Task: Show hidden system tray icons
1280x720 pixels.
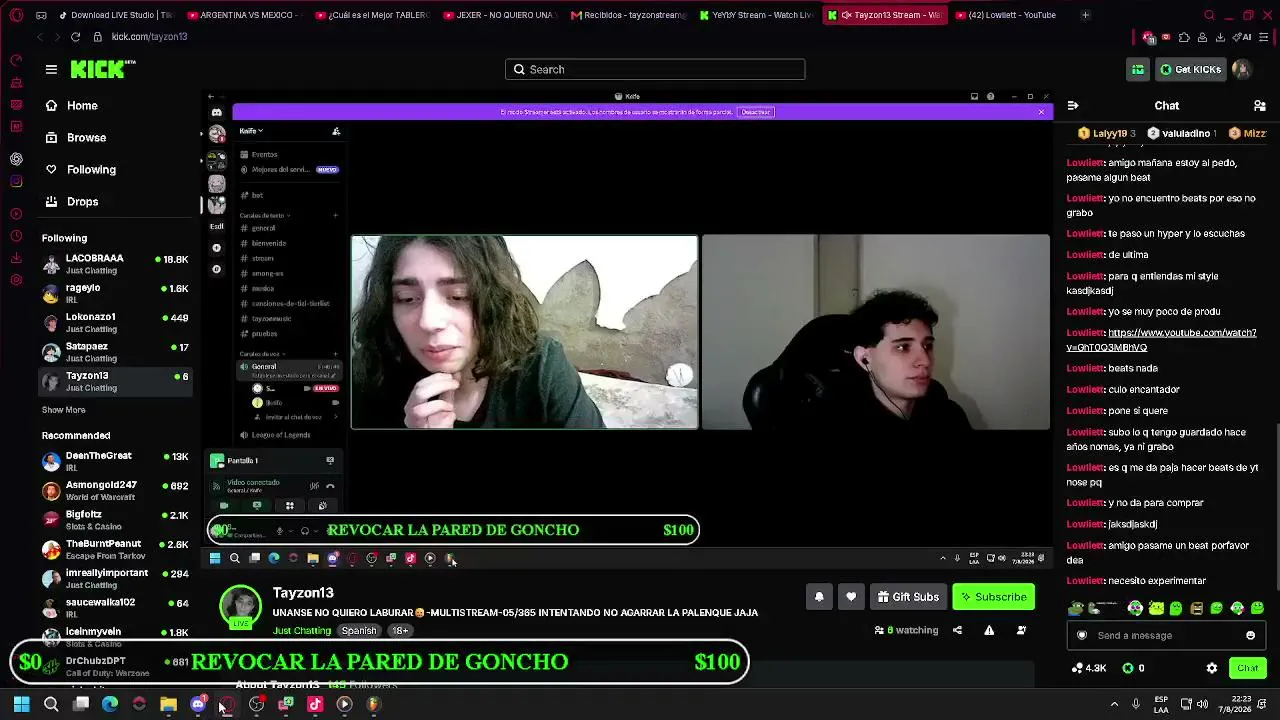Action: click(1115, 704)
